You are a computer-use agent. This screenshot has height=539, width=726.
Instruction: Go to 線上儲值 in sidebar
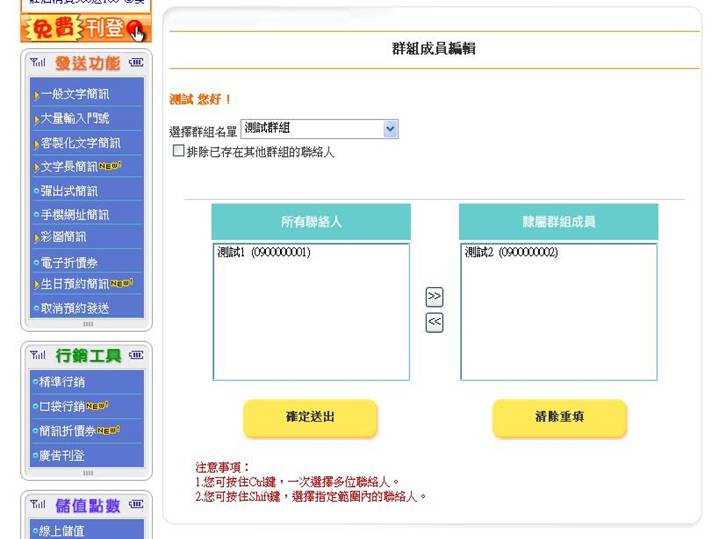[63, 531]
